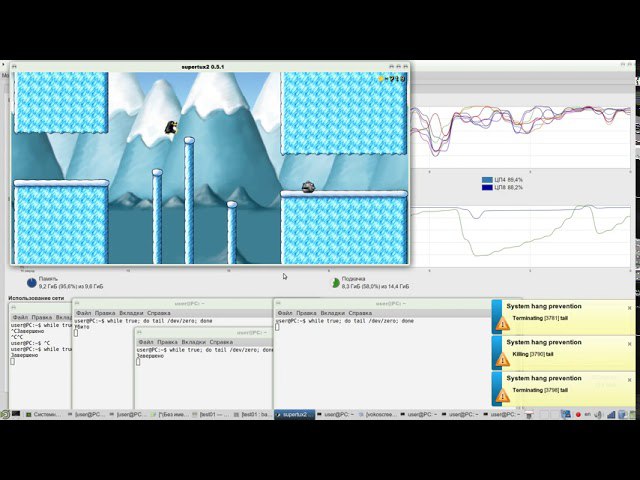
Task: Open Файл menu in terminal showing Убито
Action: [84, 313]
